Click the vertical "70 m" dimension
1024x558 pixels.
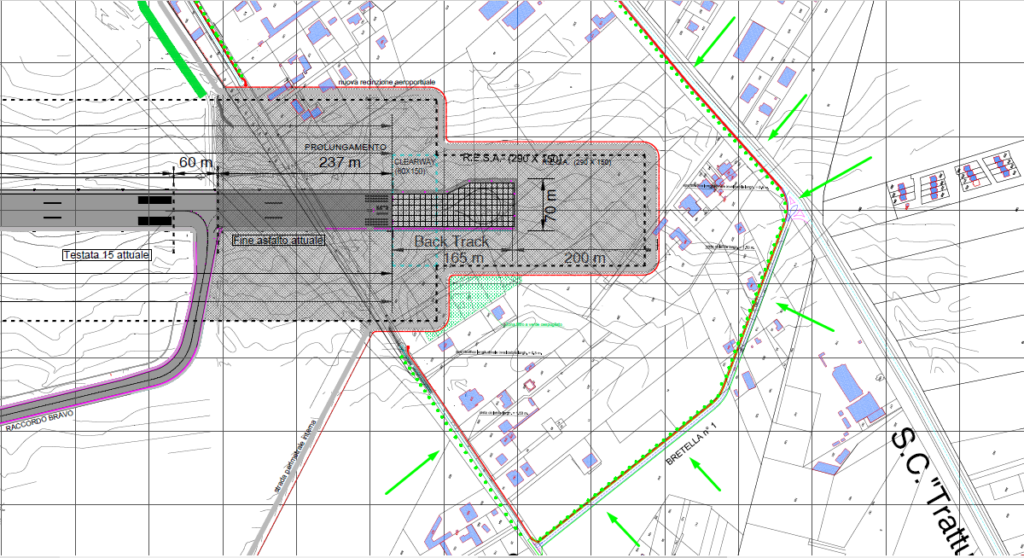(x=551, y=204)
